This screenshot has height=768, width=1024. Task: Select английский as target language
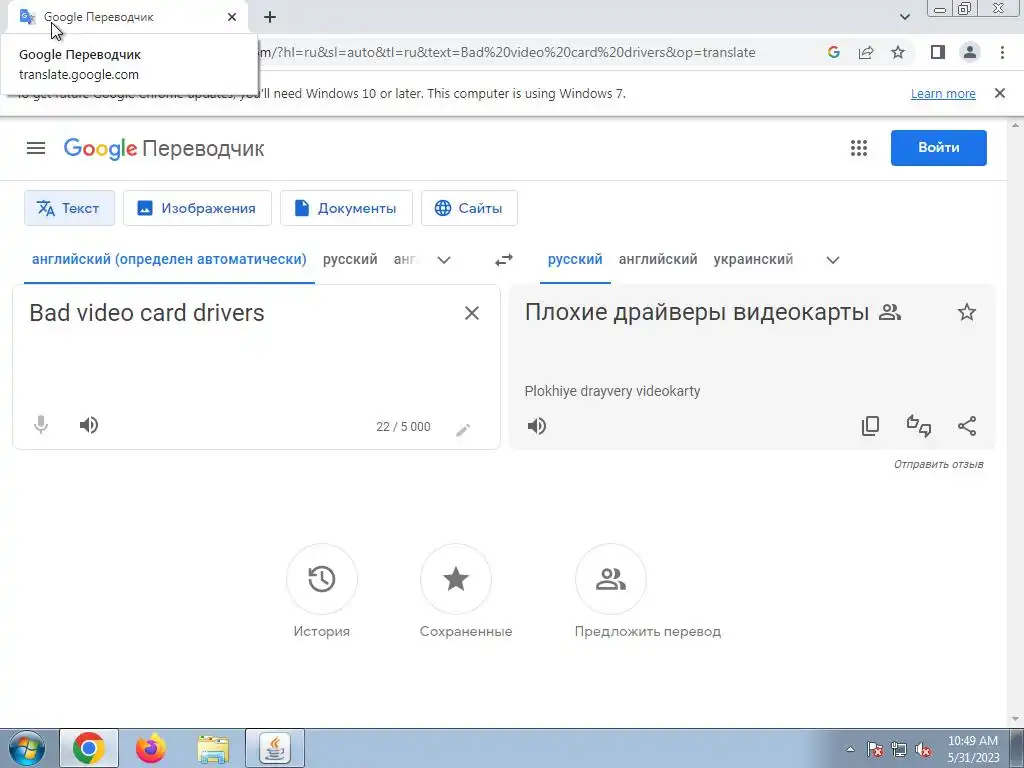pos(658,259)
